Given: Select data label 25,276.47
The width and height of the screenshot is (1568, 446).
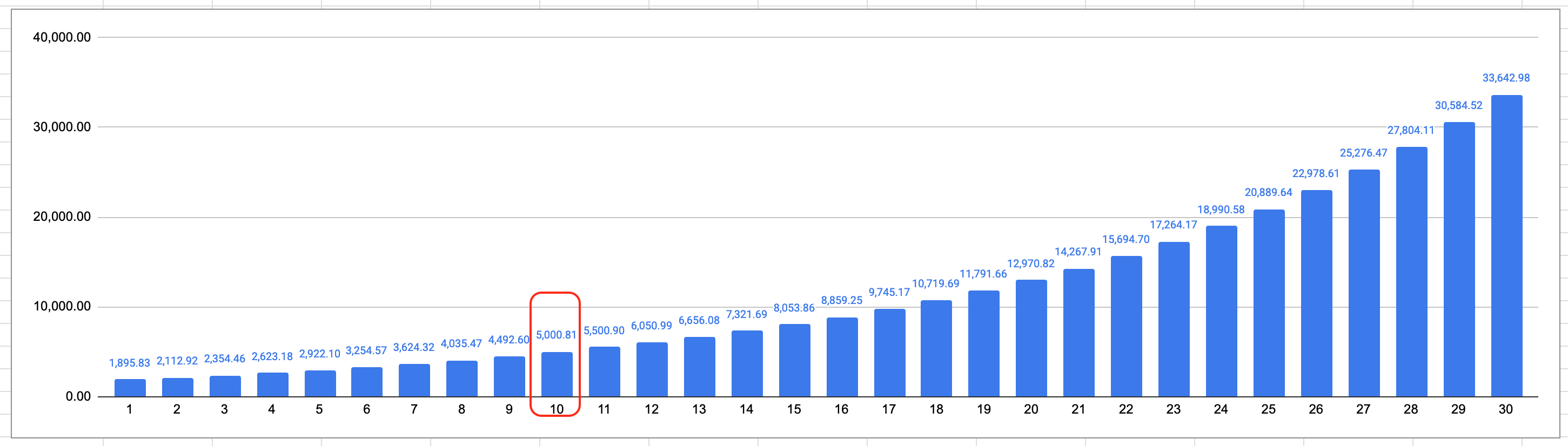Looking at the screenshot, I should [1363, 153].
